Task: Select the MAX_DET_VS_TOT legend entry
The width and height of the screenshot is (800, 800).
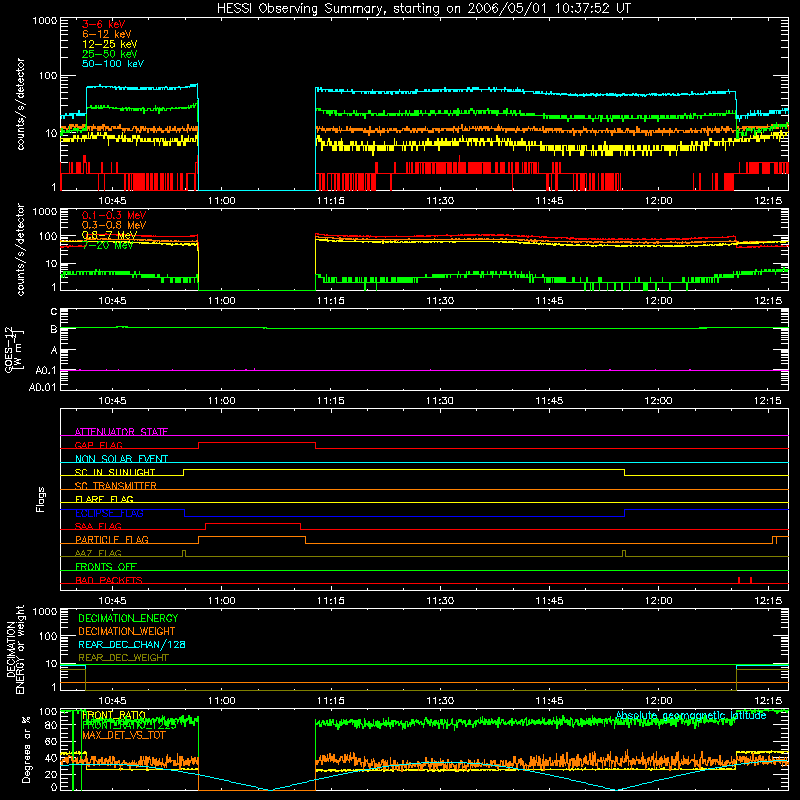Action: (x=123, y=735)
